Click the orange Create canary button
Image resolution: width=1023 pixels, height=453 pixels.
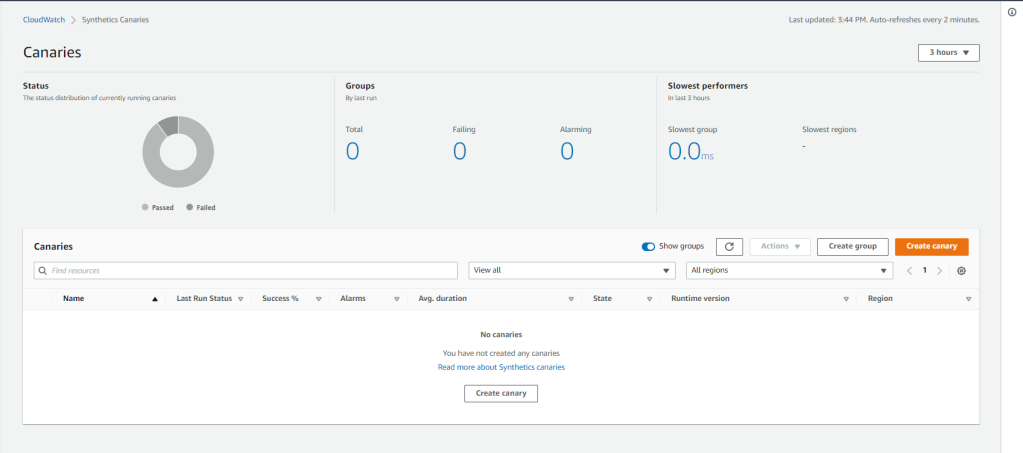(931, 246)
